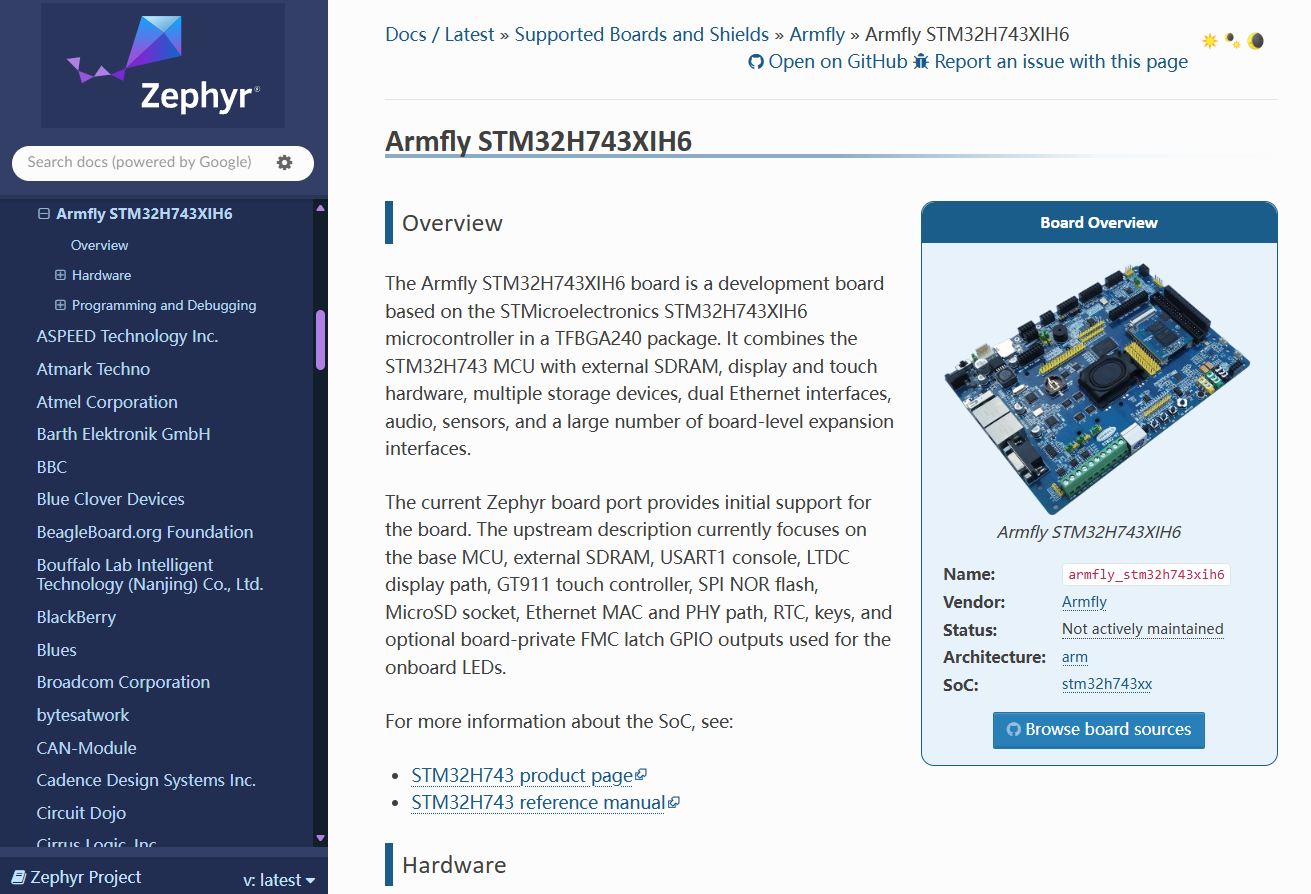This screenshot has height=894, width=1311.
Task: Select Barth Elektronik GmbH in sidebar
Action: pyautogui.click(x=123, y=434)
